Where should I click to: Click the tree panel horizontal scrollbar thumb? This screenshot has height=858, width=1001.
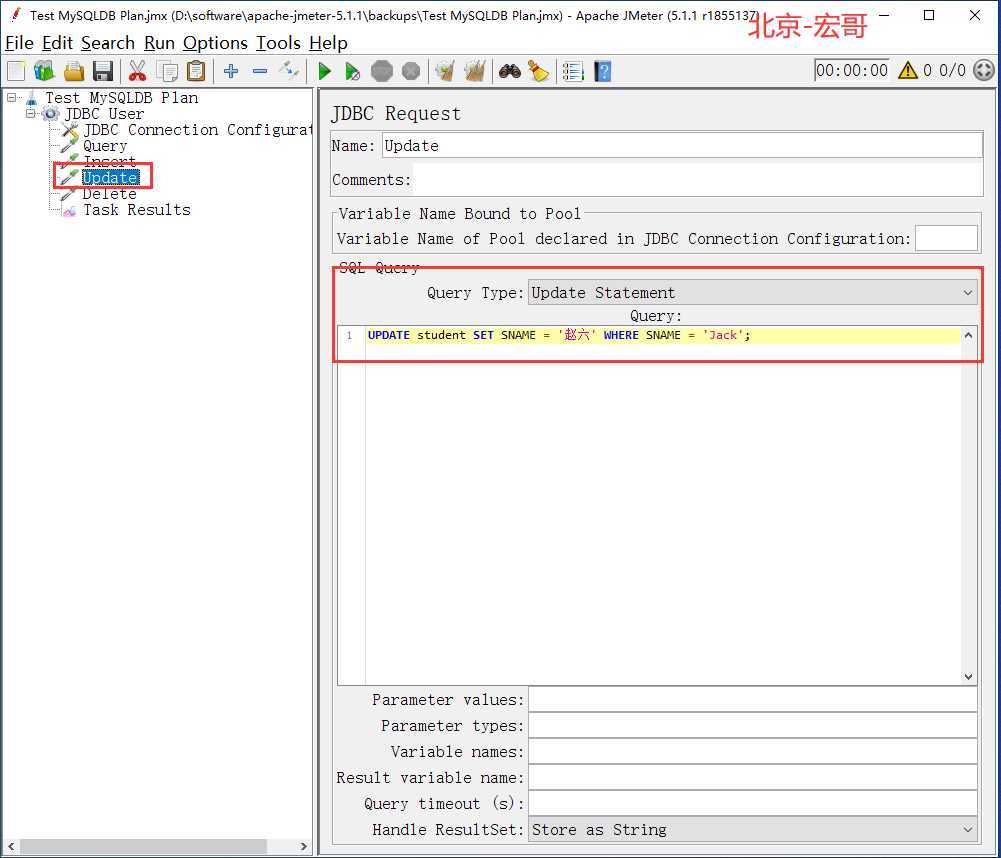click(143, 847)
